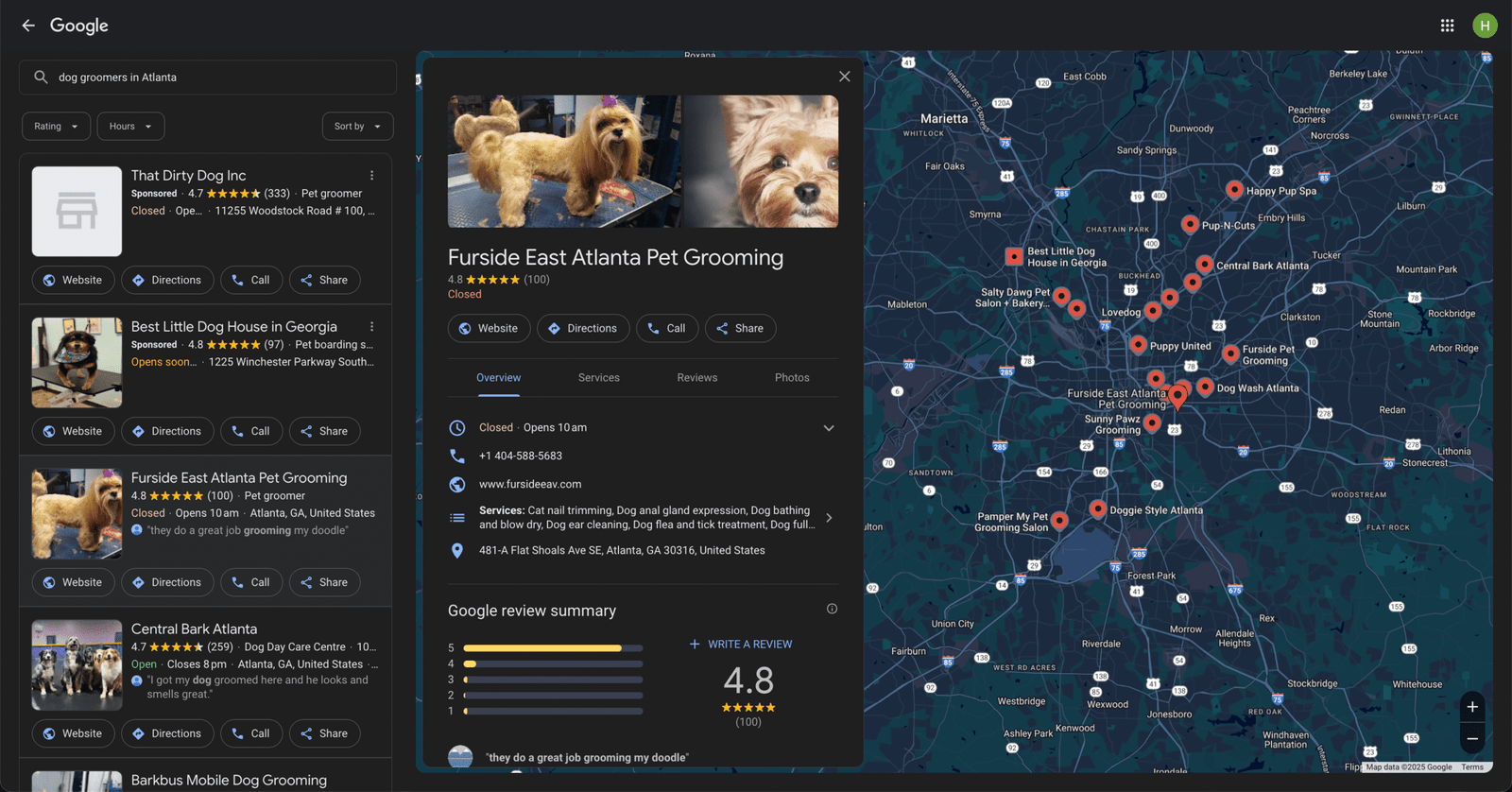This screenshot has width=1512, height=792.
Task: Open the Sort by dropdown
Action: coord(357,127)
